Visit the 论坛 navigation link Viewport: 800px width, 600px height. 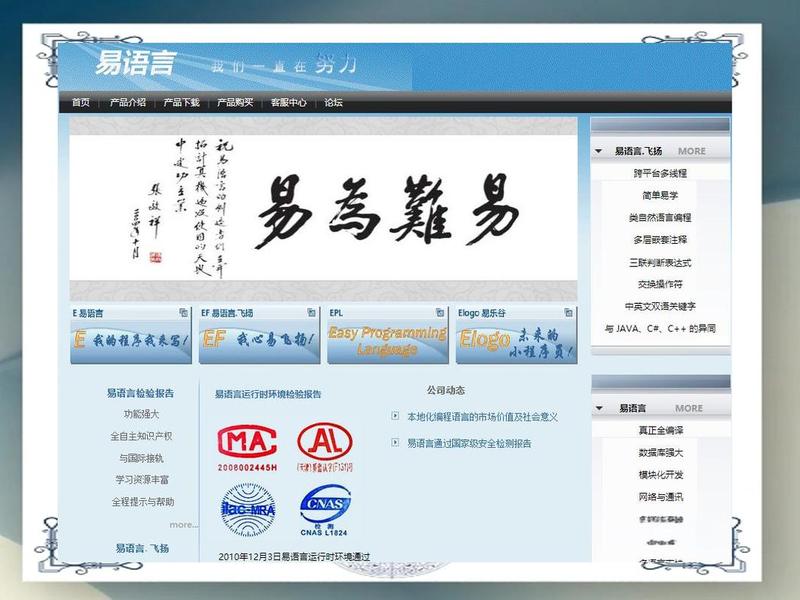[333, 103]
